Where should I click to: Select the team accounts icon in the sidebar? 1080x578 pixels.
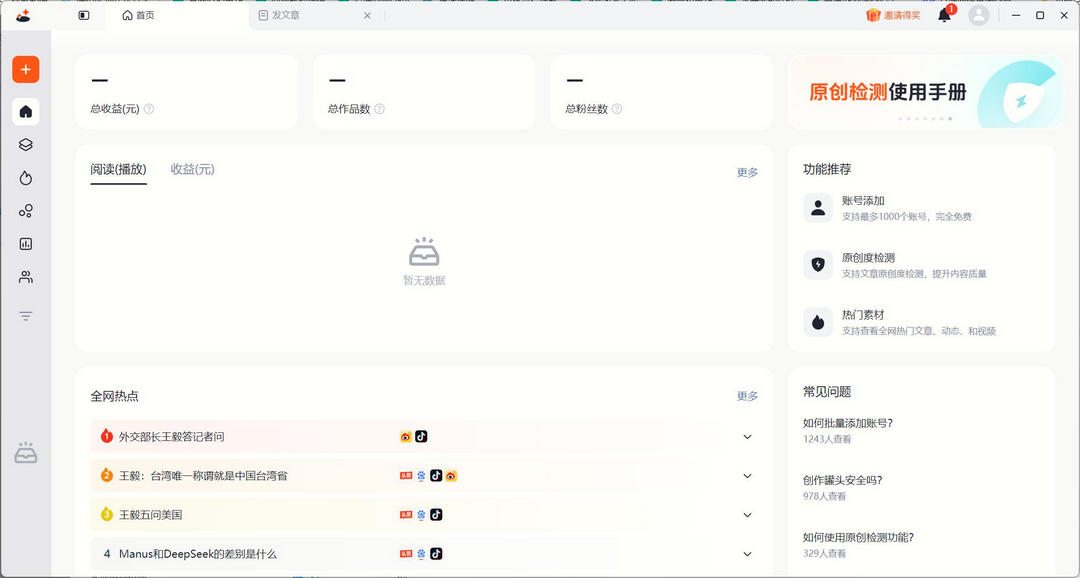(x=24, y=277)
